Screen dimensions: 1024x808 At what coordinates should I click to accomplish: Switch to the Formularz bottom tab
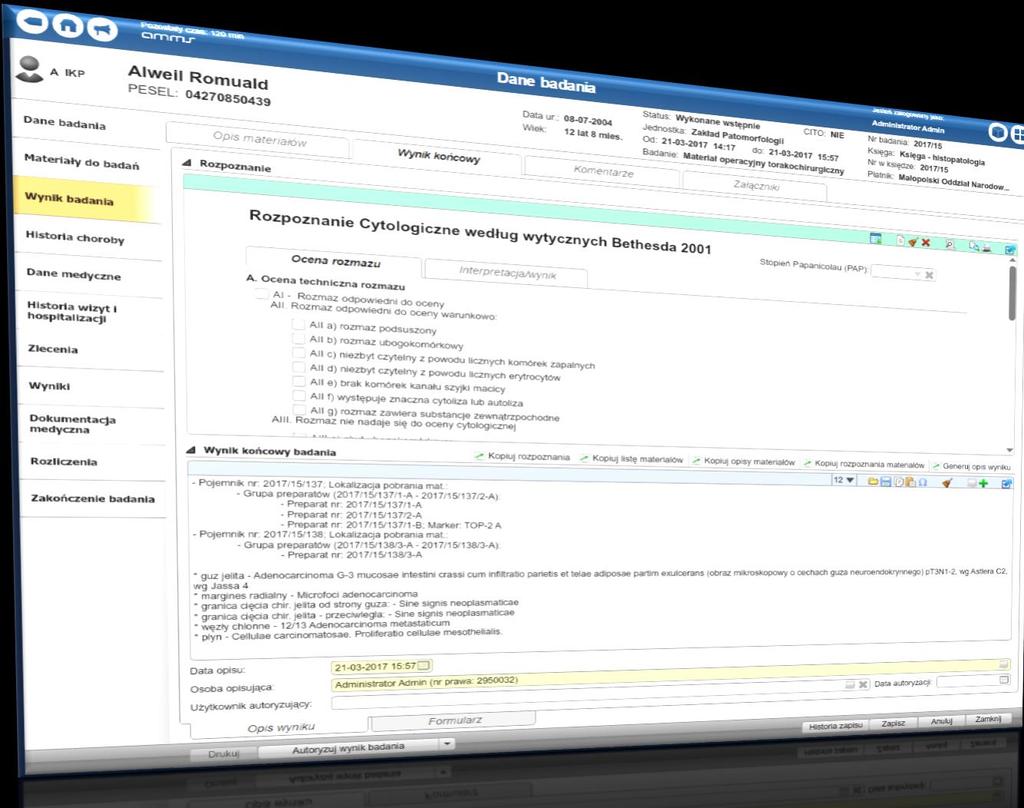click(x=455, y=720)
